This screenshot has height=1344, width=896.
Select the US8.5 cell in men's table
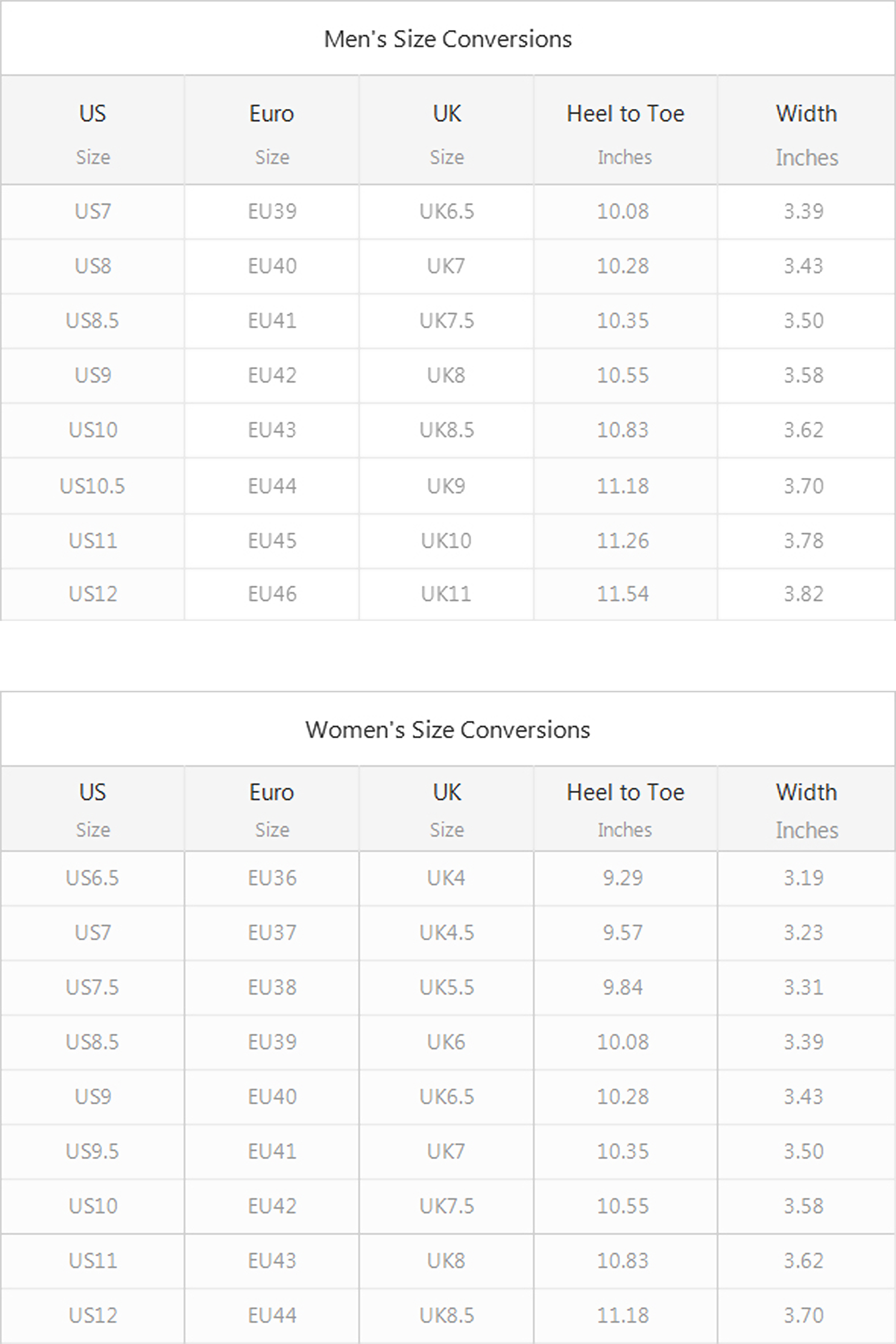click(93, 321)
